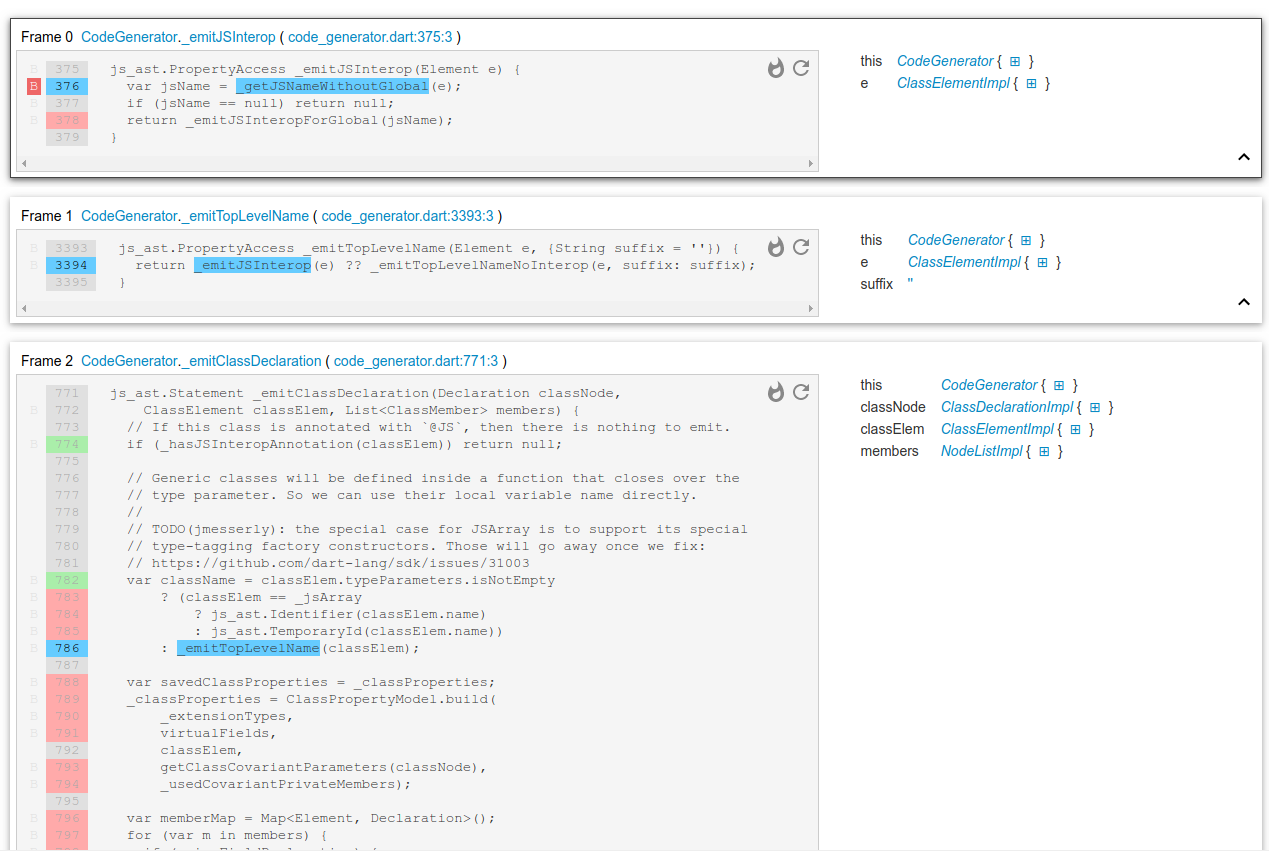Viewport: 1269px width, 851px height.
Task: Click the highlighted _getJSNameWithoutGlobal call on line 376
Action: (x=332, y=86)
